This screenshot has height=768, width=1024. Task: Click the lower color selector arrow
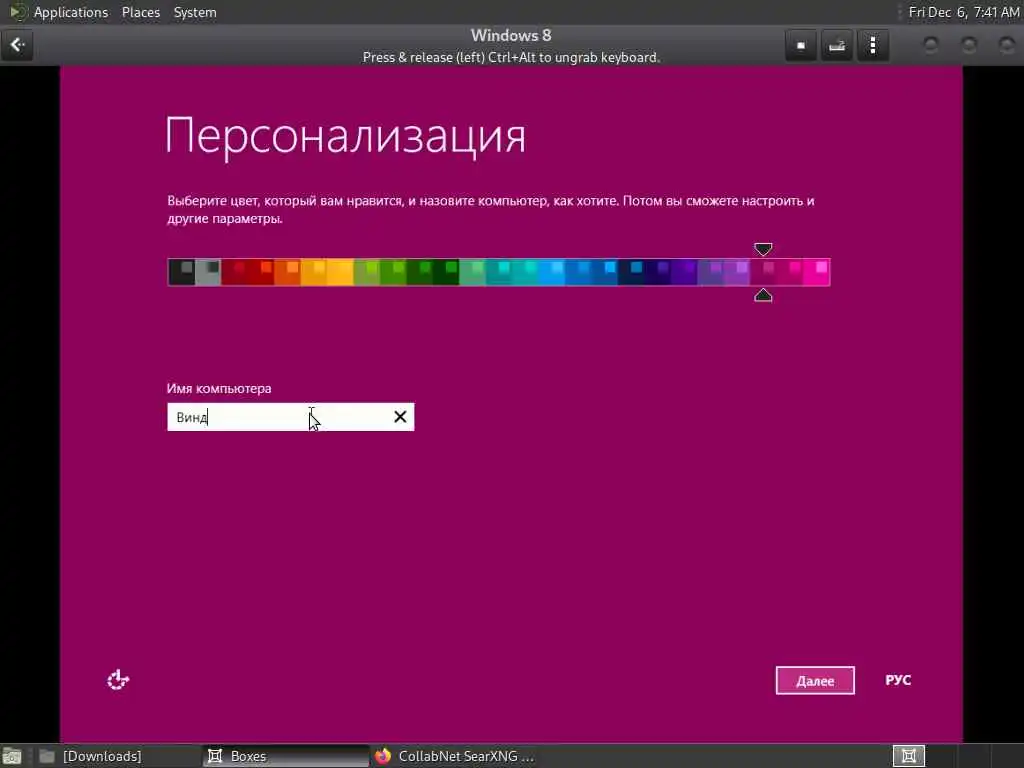click(x=763, y=295)
